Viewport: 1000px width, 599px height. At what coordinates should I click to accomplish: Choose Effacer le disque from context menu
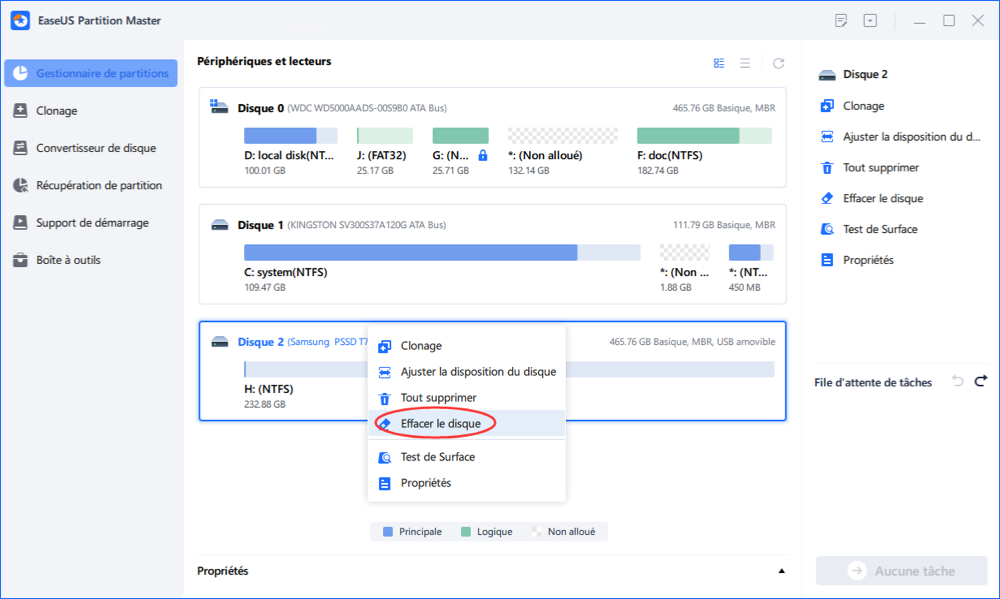click(467, 424)
